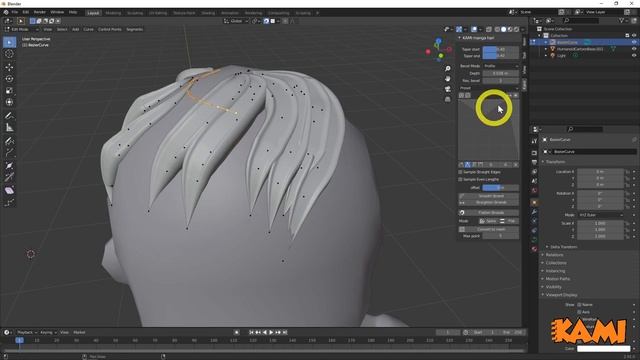Open the Bevel Mode Profile dropdown
Viewport: 640px width, 360px height.
(501, 66)
